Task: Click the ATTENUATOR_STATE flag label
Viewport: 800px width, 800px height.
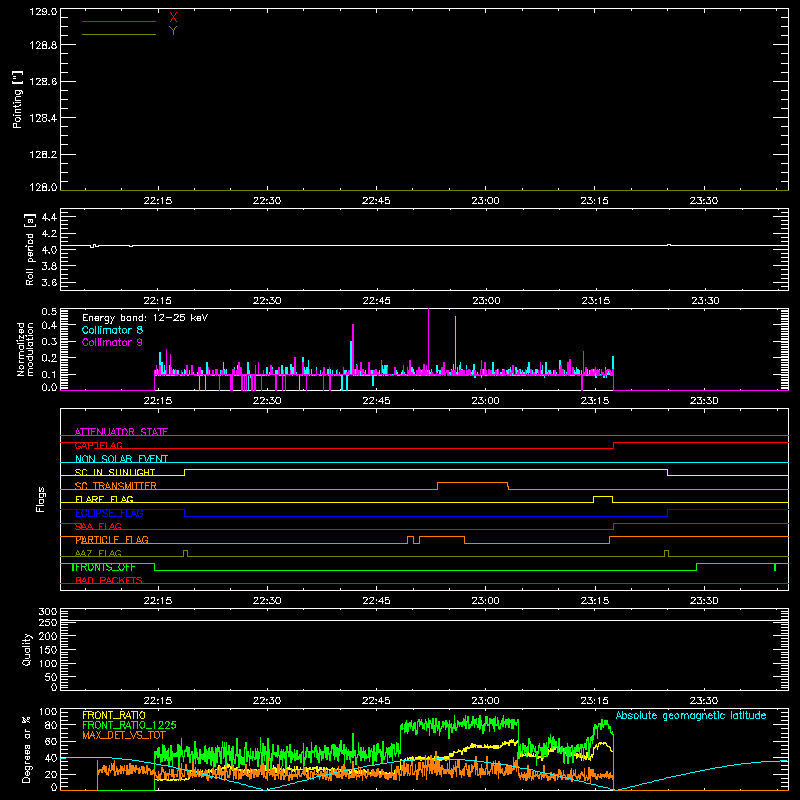Action: (121, 432)
